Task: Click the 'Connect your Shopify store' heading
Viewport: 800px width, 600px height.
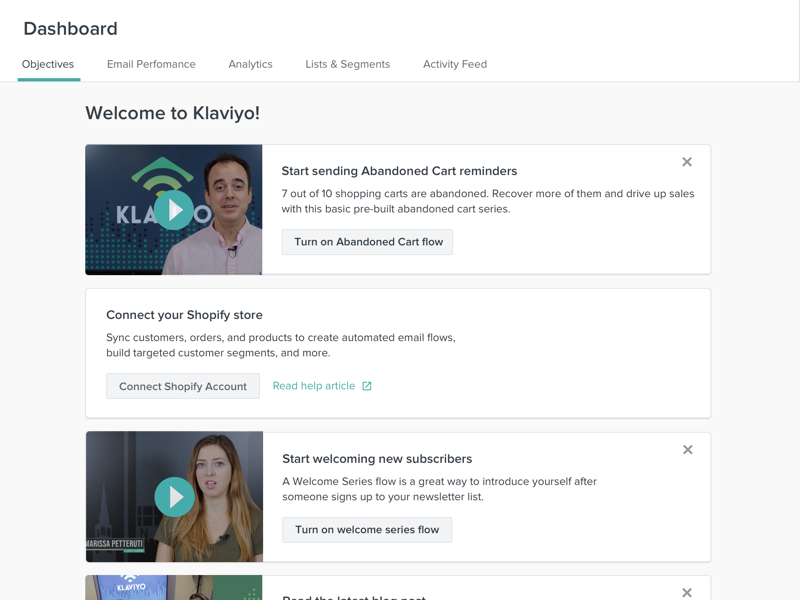Action: pyautogui.click(x=184, y=315)
